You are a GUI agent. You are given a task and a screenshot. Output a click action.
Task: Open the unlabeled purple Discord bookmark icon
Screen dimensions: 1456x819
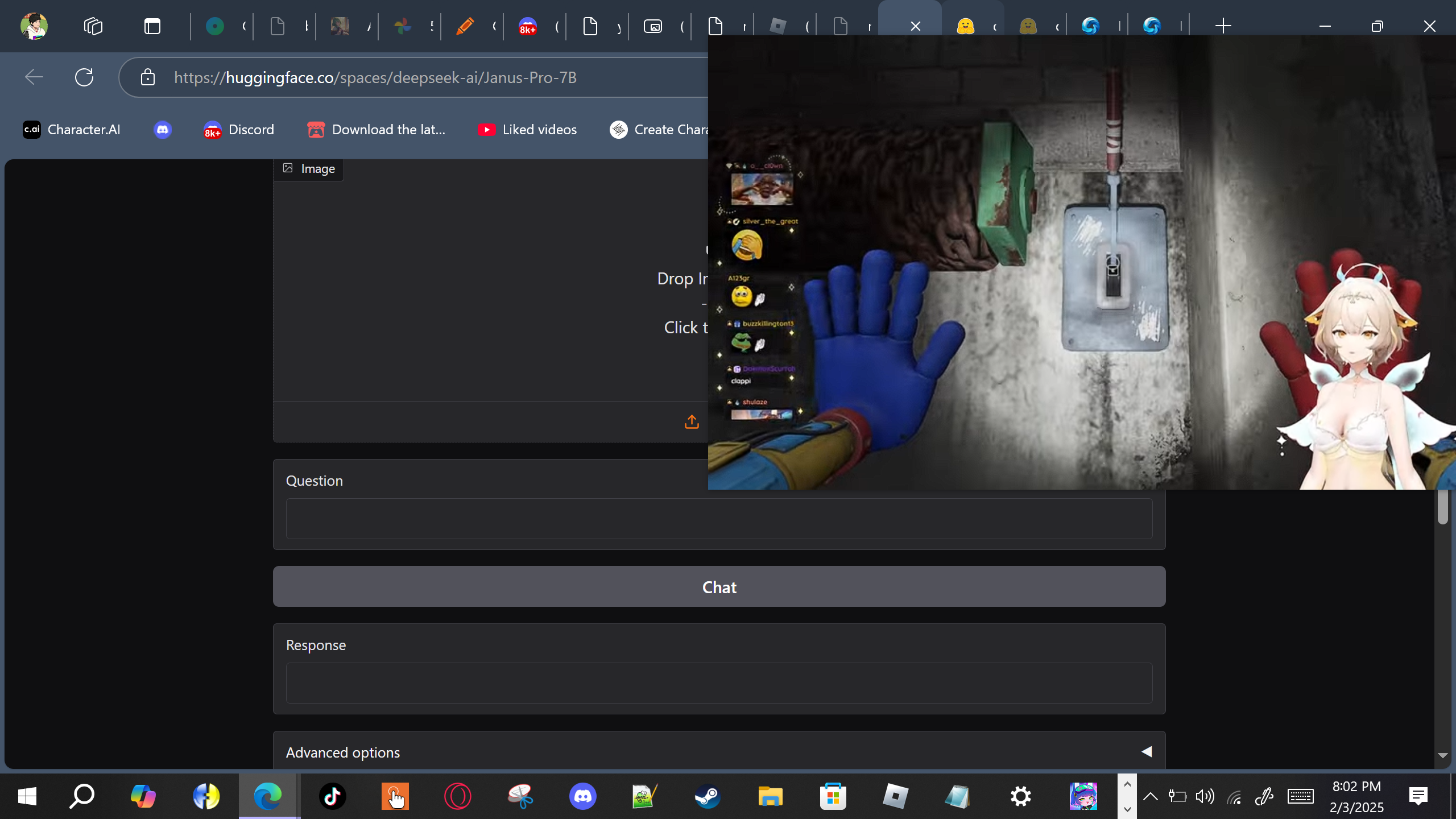click(163, 130)
